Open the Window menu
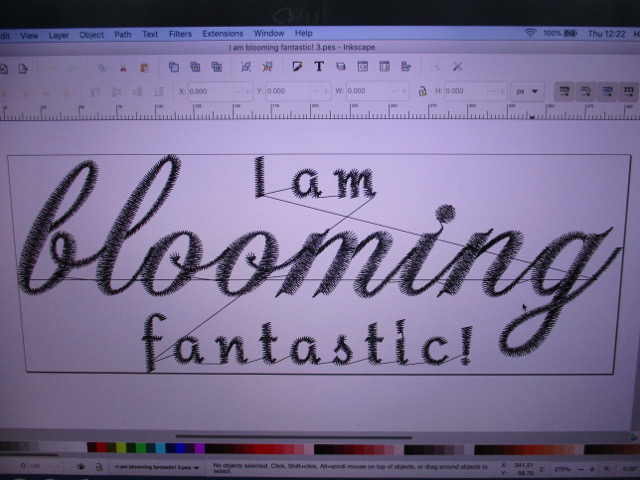Screen dimensions: 640x480 click(269, 33)
